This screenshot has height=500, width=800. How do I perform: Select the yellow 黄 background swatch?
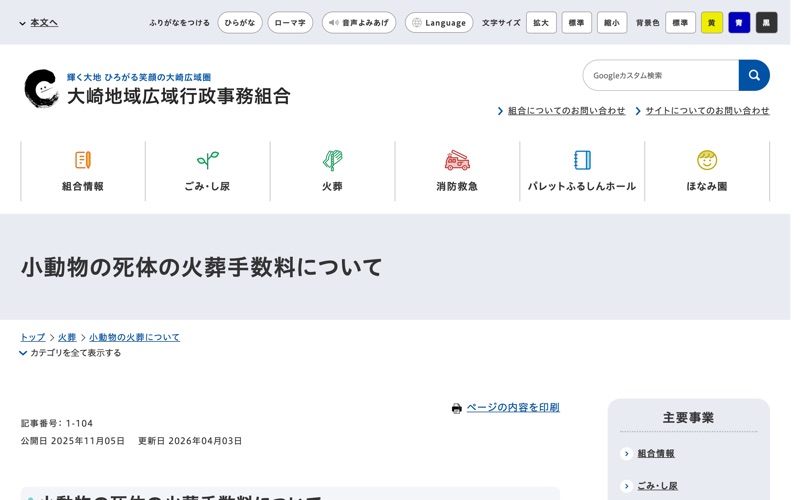click(712, 23)
